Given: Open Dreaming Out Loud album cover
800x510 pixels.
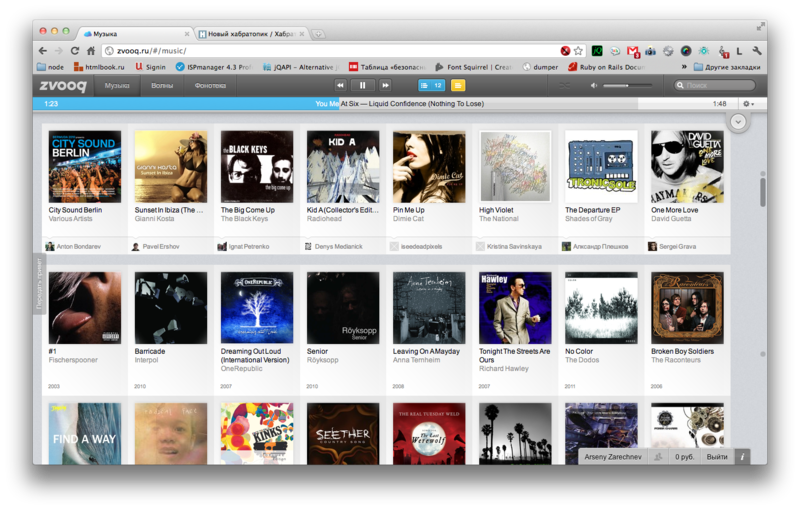Looking at the screenshot, I should tap(257, 308).
